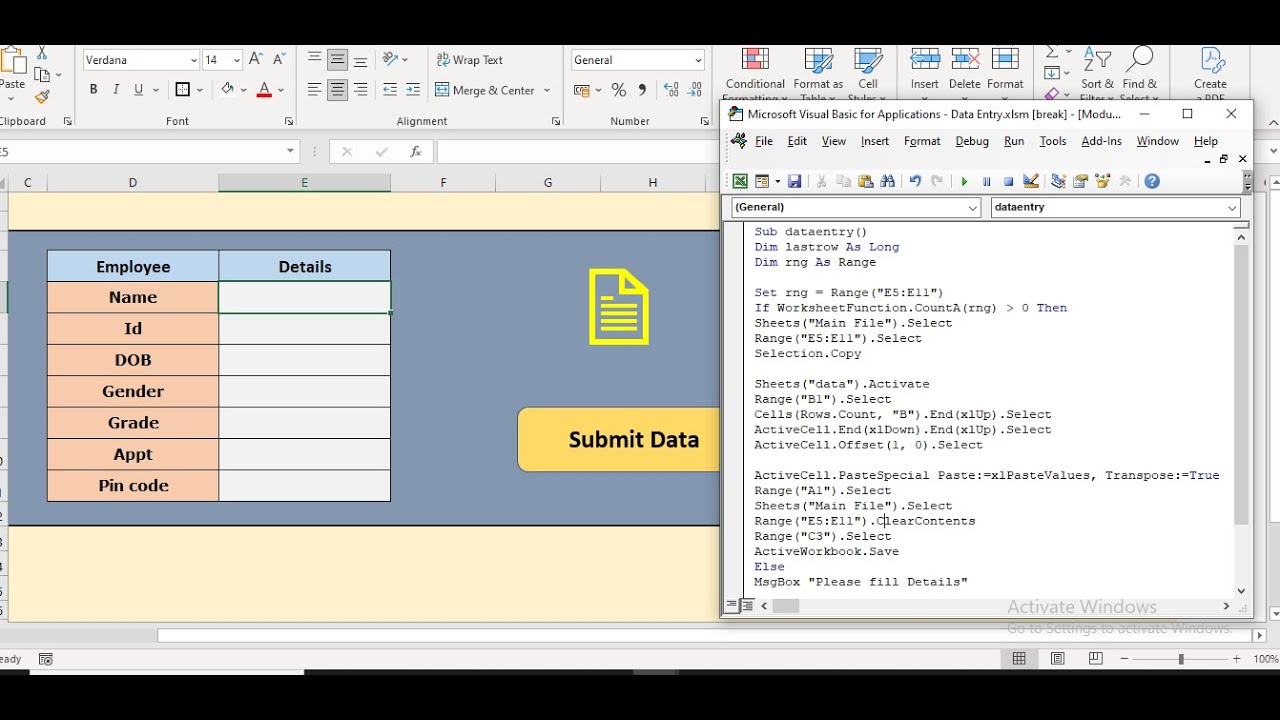This screenshot has width=1280, height=720.
Task: Click Increase Indent icon
Action: click(x=413, y=90)
